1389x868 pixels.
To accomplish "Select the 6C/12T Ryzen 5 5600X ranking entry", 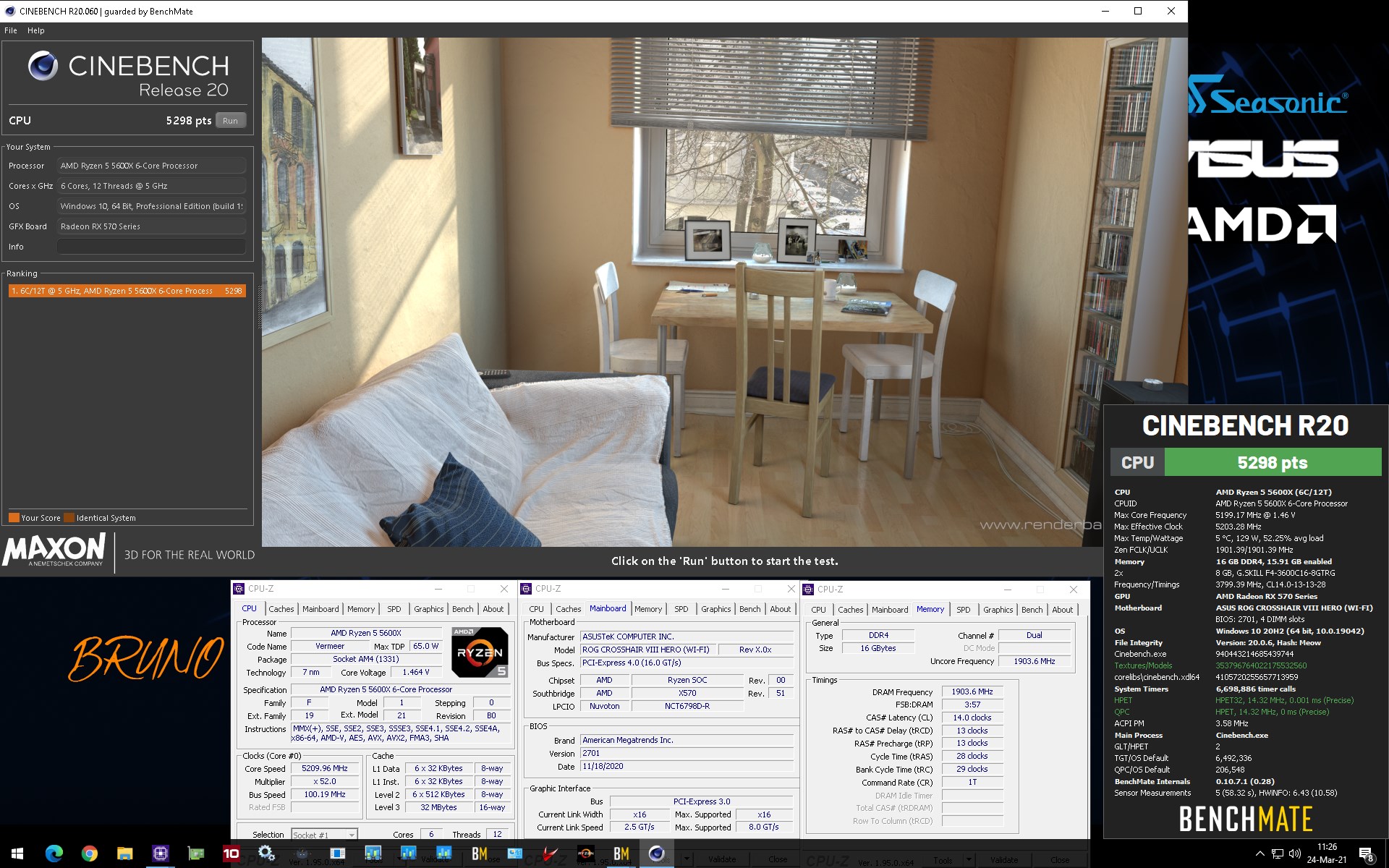I will [x=127, y=291].
